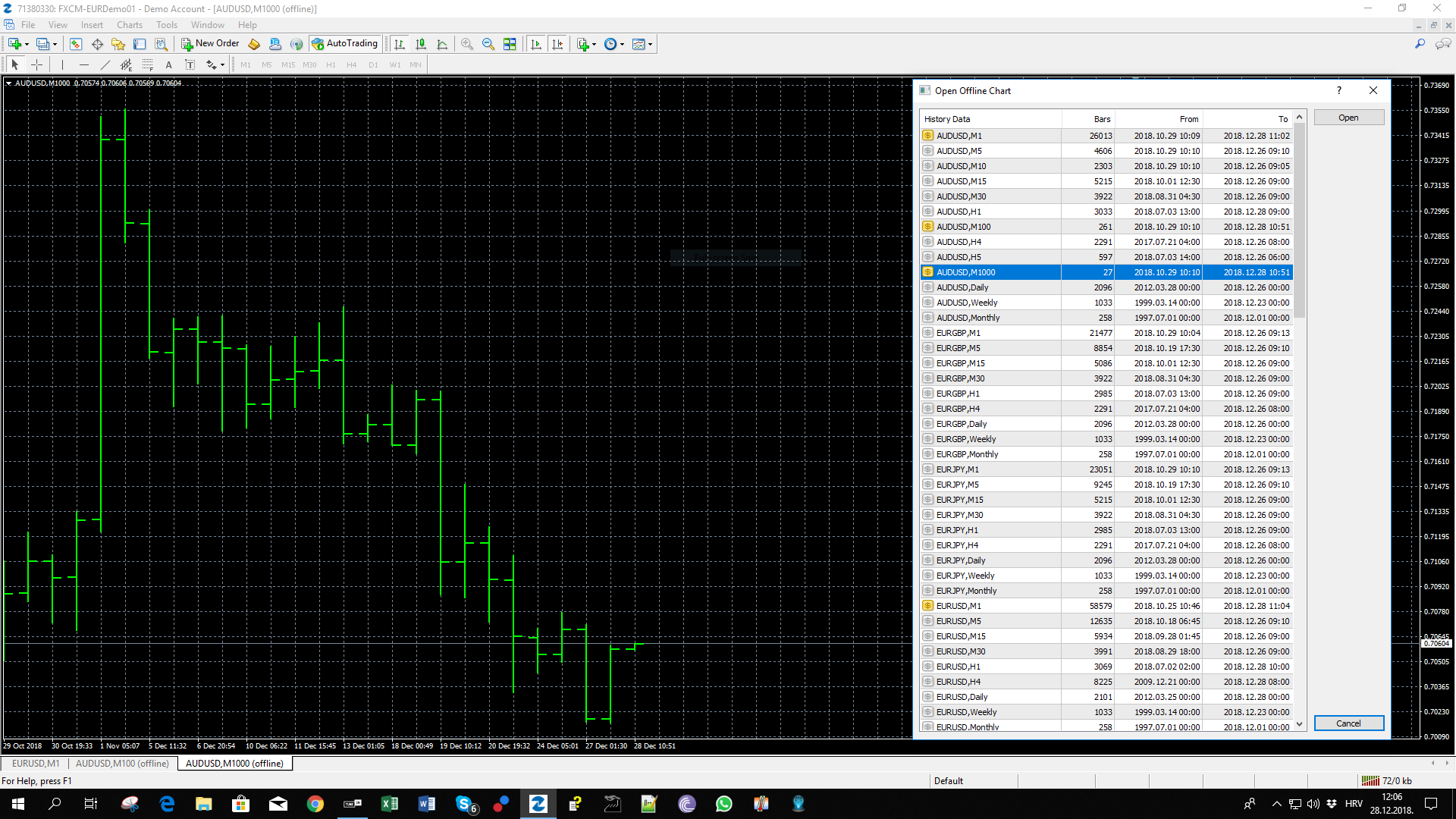This screenshot has width=1456, height=819.
Task: Click the New Order toolbar button
Action: pos(210,44)
